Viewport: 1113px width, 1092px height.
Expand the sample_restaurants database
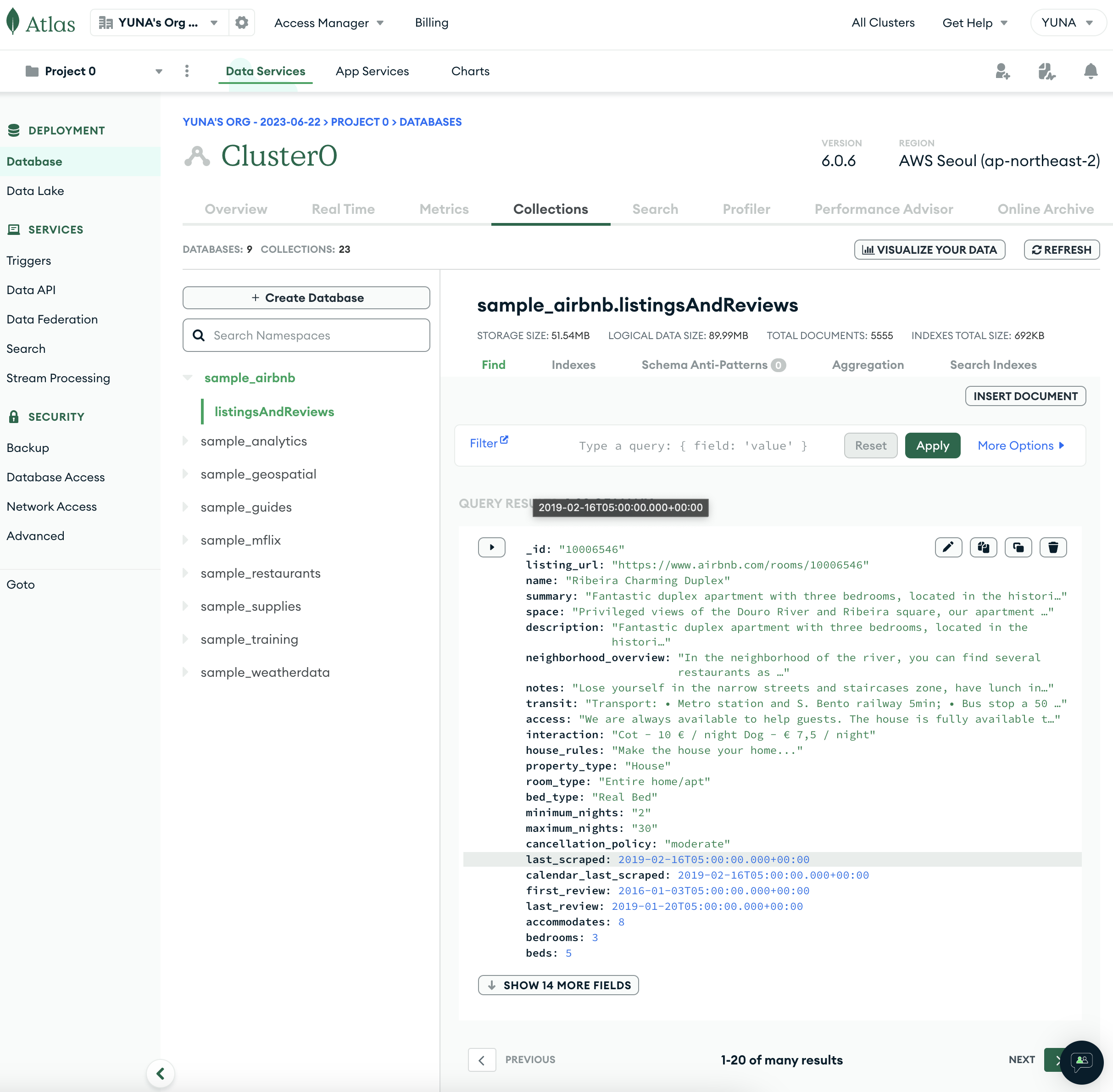pos(185,573)
